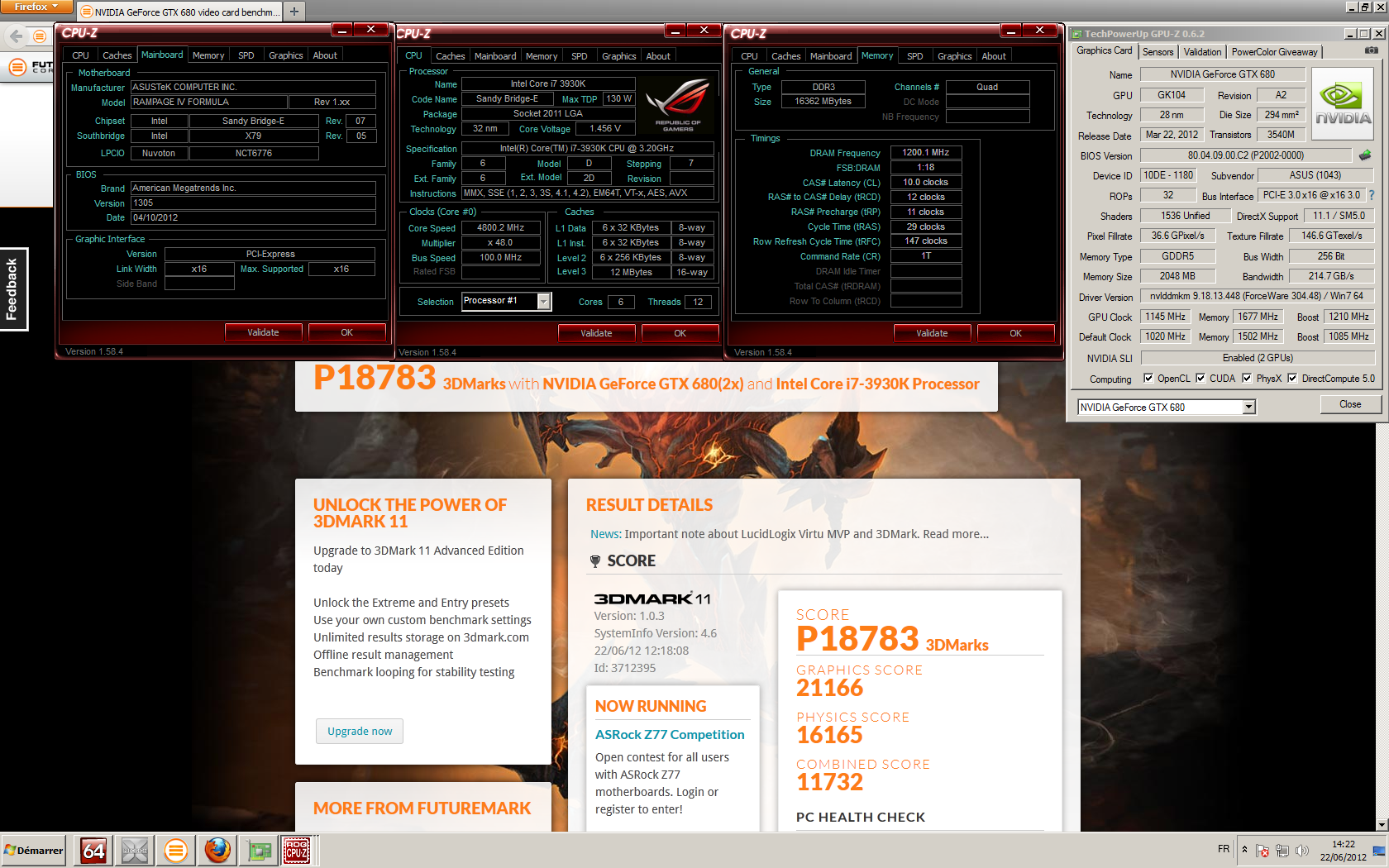Click Graphics Score value 21166
This screenshot has width=1389, height=868.
click(x=829, y=688)
